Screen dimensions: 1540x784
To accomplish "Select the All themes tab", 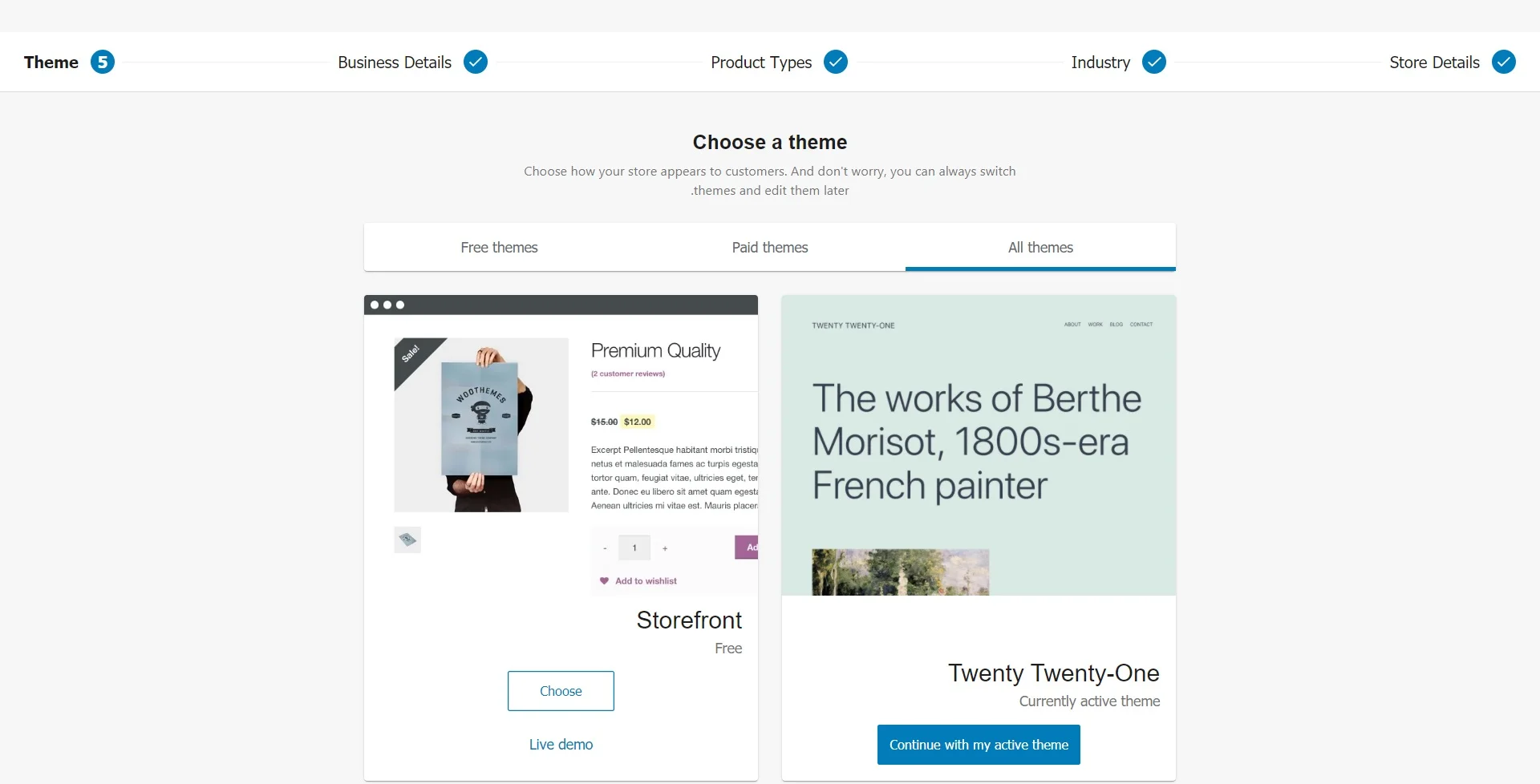I will tap(1040, 248).
